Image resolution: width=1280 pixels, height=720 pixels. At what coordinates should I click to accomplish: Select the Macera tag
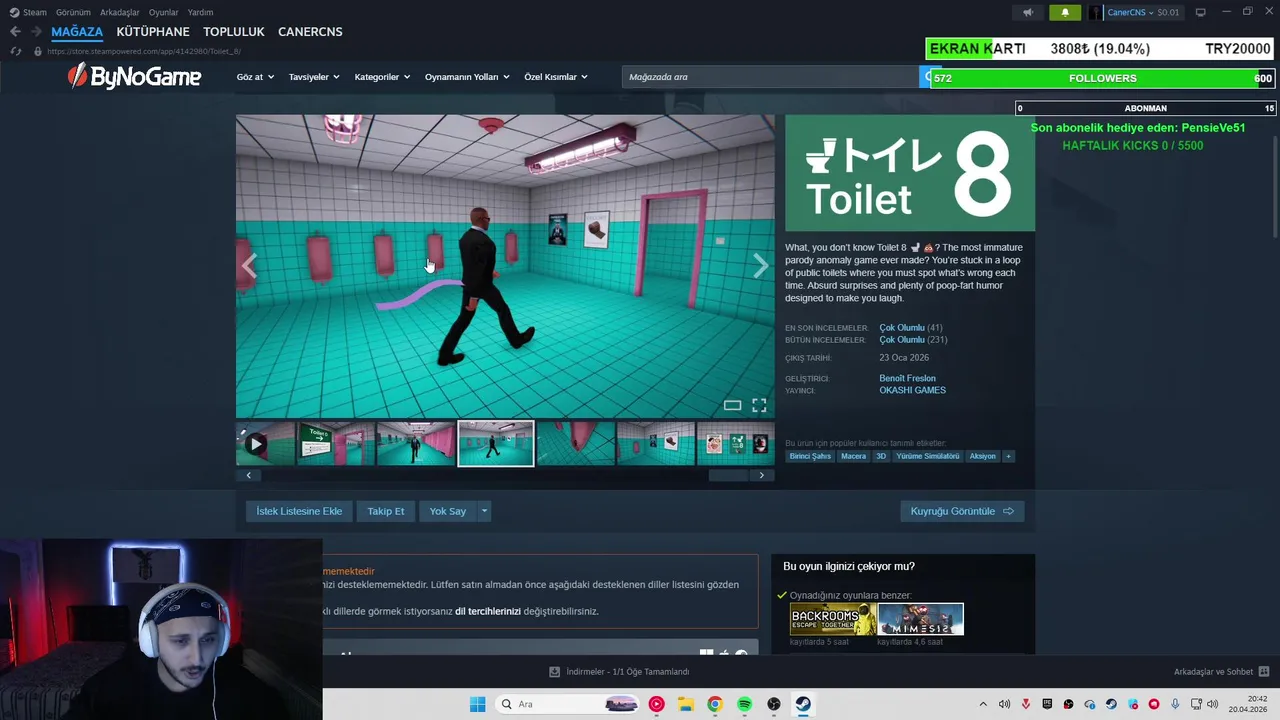(x=853, y=456)
